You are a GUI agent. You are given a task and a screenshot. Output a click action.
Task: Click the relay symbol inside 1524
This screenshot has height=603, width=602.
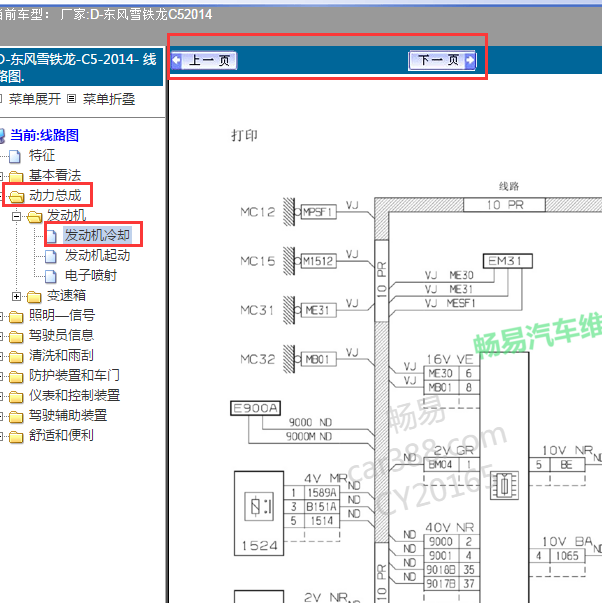(259, 506)
